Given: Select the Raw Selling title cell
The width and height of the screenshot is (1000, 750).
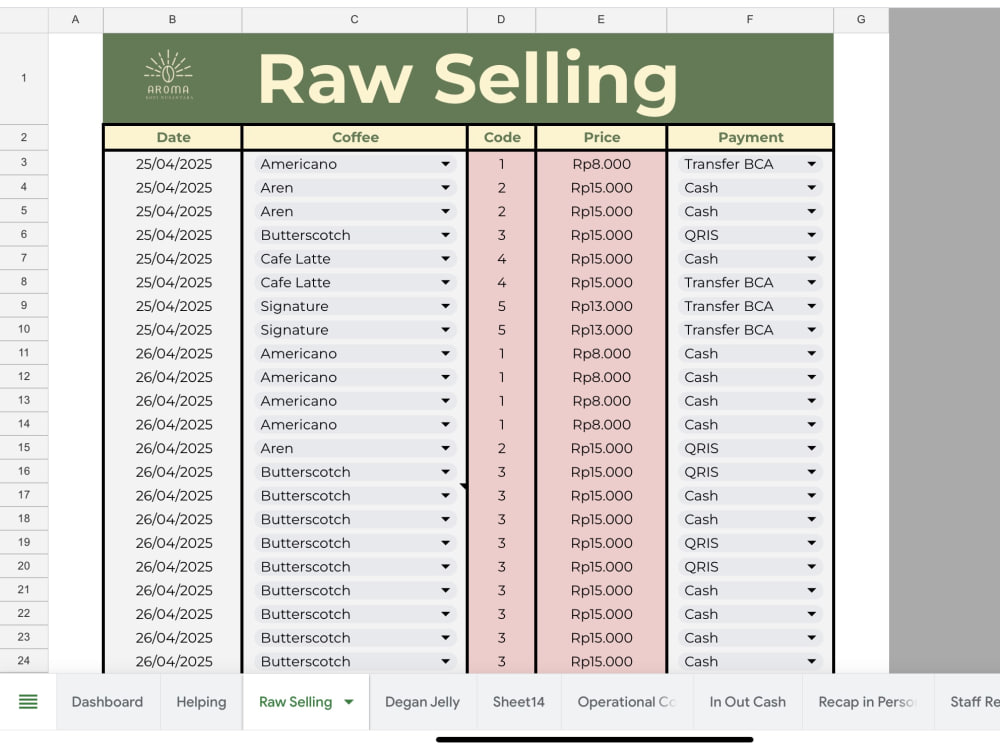Looking at the screenshot, I should coord(468,78).
